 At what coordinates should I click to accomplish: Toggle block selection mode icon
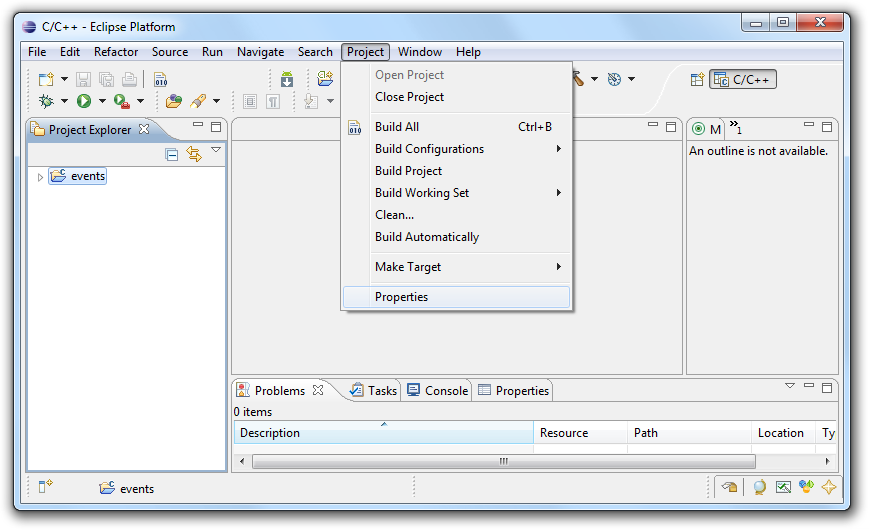250,101
